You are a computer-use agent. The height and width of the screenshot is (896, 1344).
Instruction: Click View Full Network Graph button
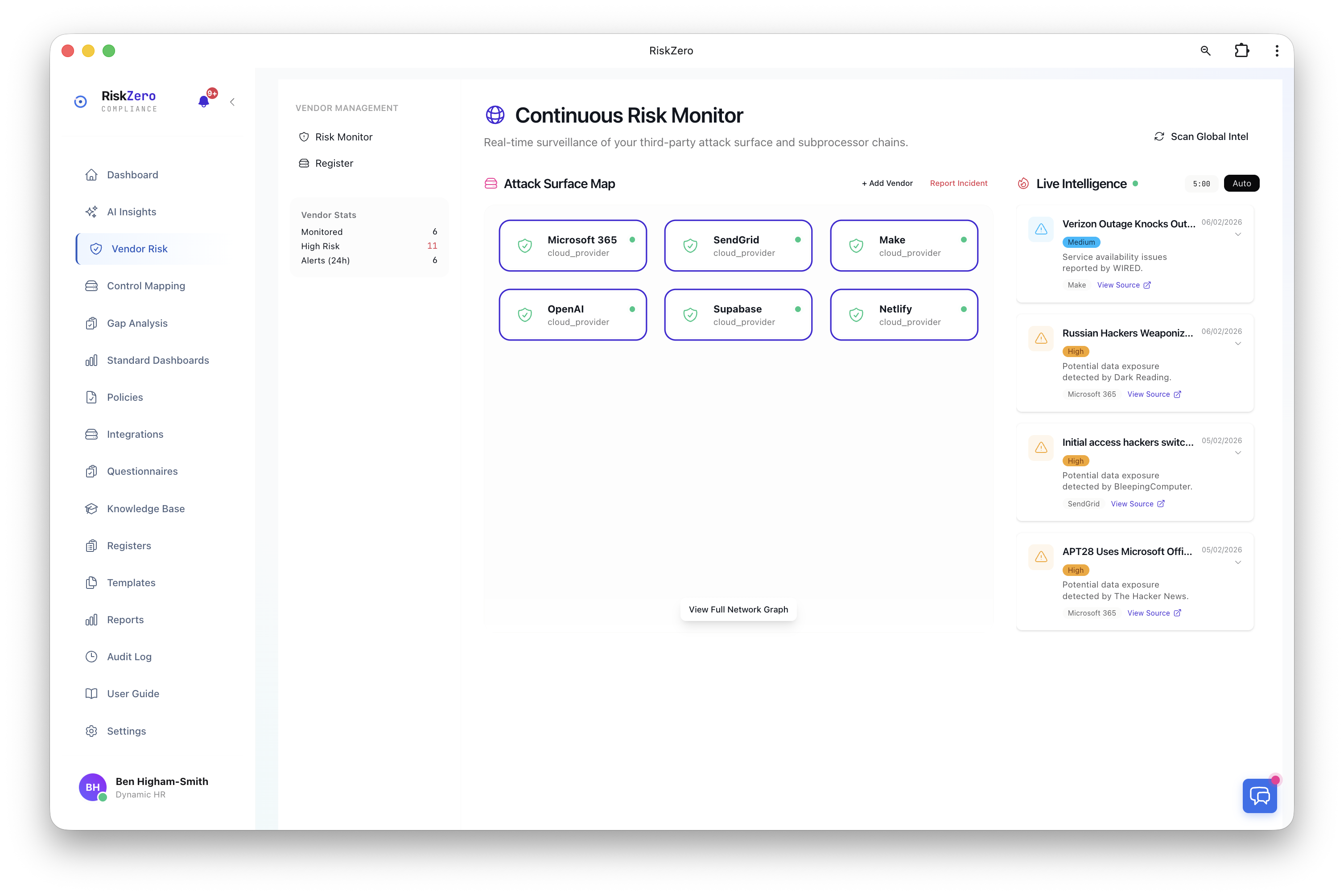pos(738,610)
